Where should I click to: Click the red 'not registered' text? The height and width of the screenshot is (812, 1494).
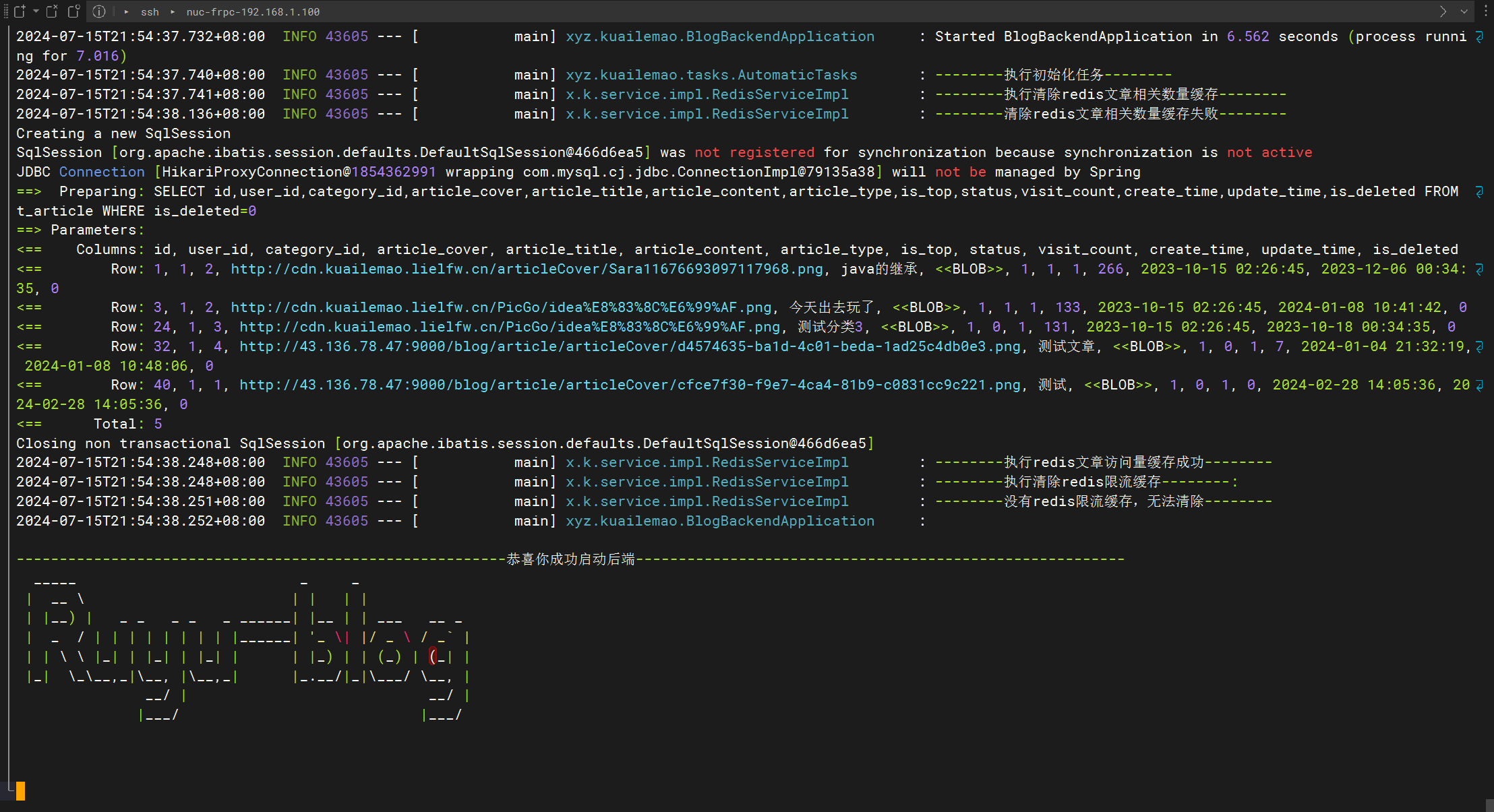[x=754, y=152]
